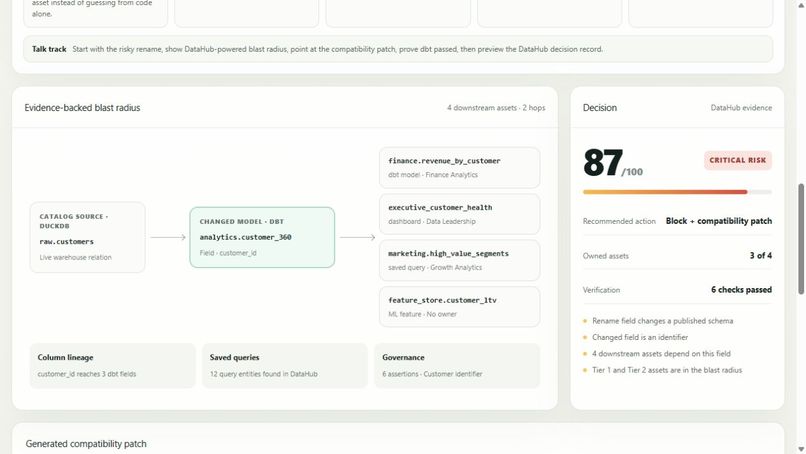Image resolution: width=806 pixels, height=454 pixels.
Task: Click the '3 of 4' owned assets value
Action: point(761,256)
